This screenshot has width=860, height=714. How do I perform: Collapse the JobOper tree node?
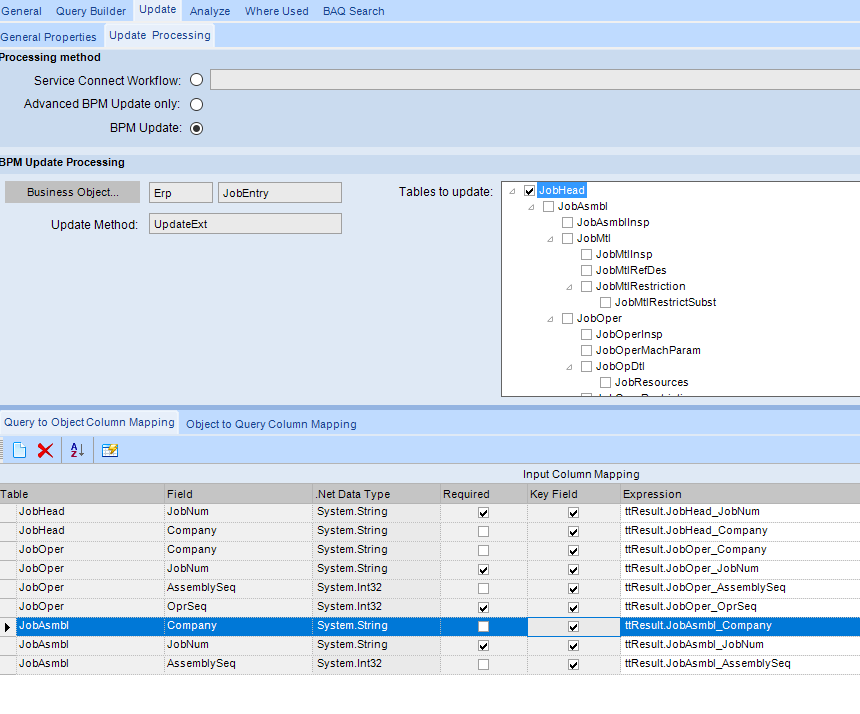[x=551, y=319]
